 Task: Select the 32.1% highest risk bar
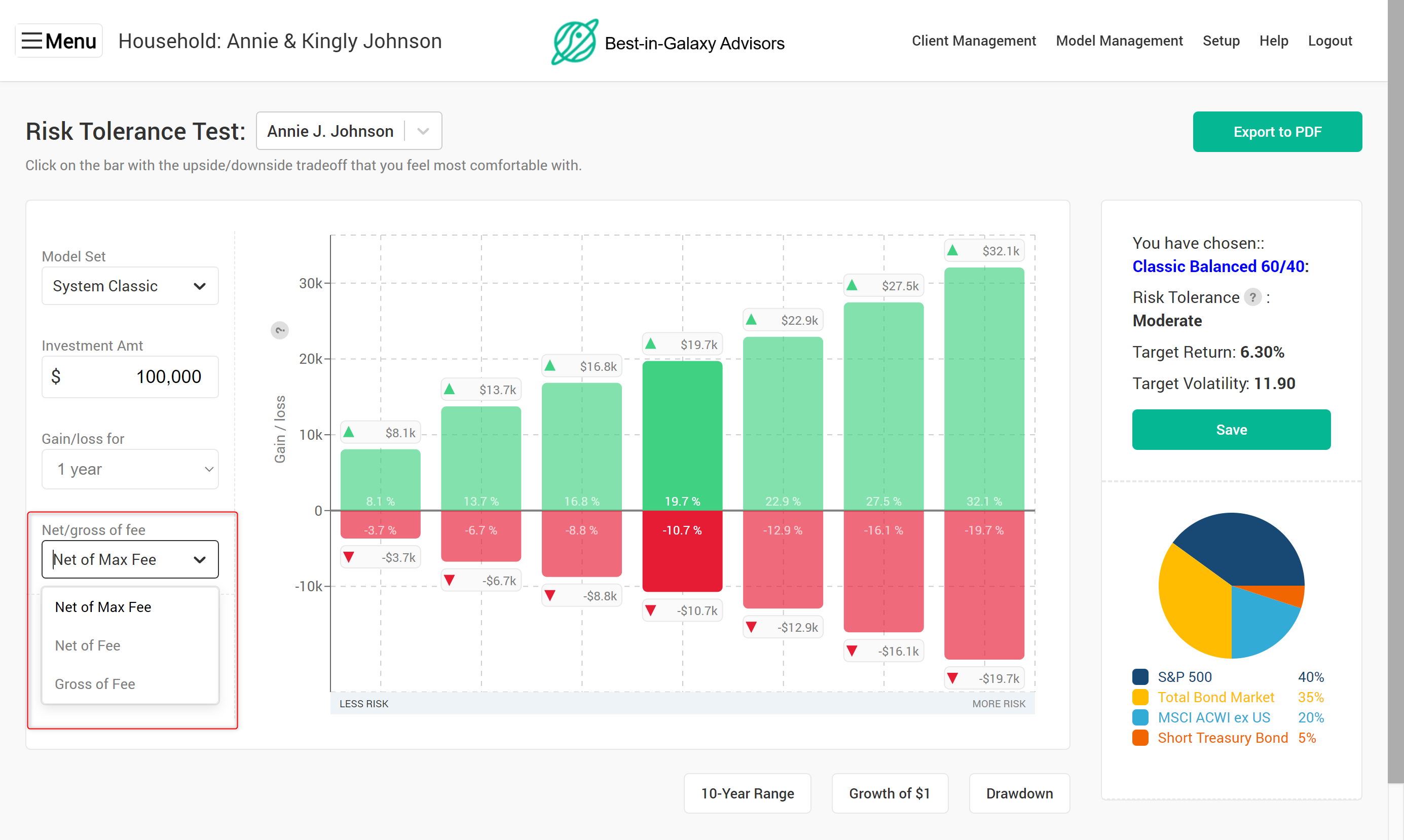(x=984, y=391)
